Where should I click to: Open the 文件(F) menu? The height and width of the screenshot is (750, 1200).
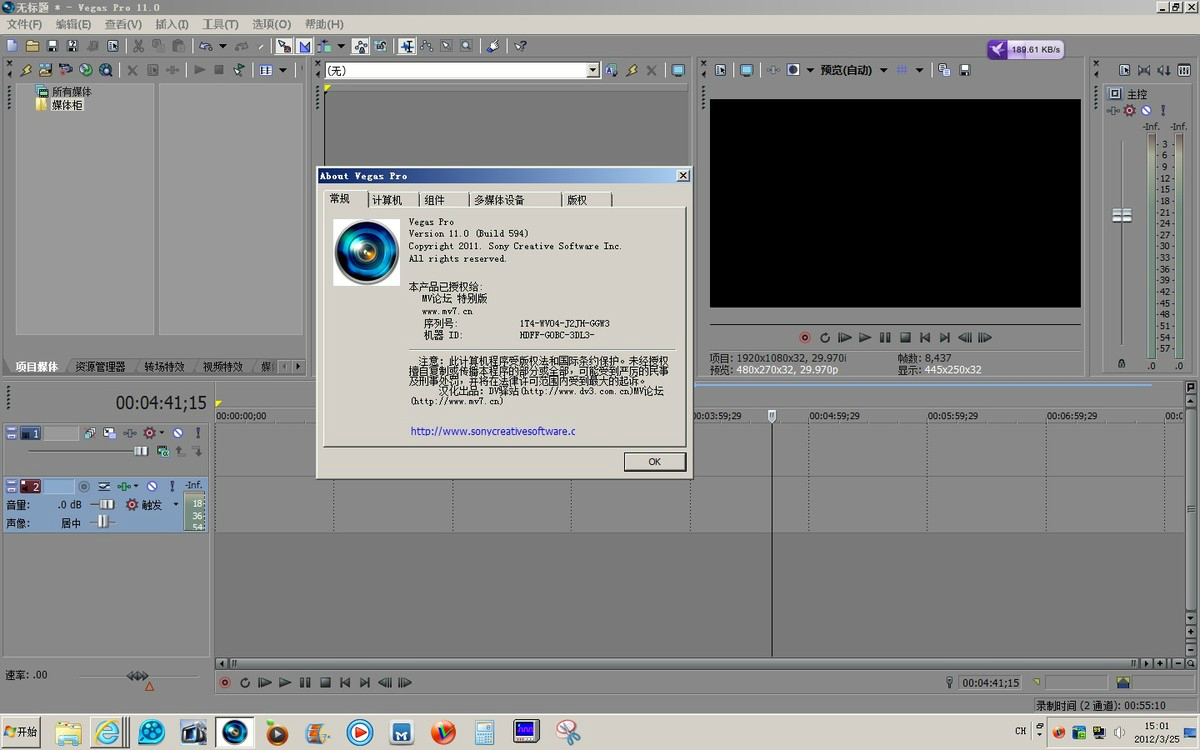[24, 24]
